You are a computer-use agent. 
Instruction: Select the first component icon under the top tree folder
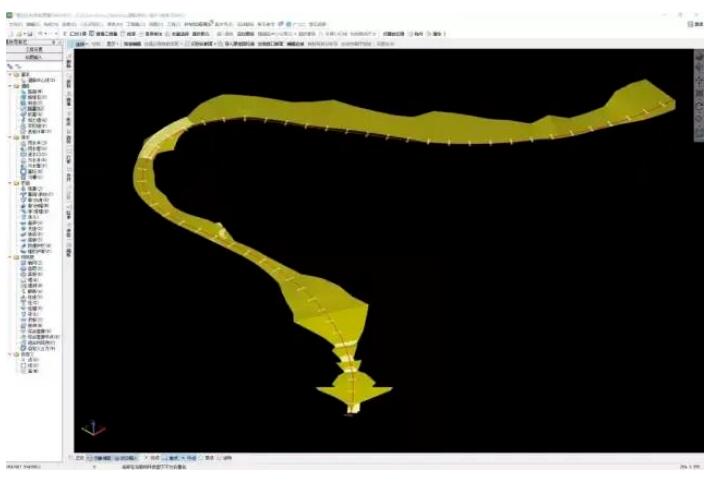click(x=23, y=80)
